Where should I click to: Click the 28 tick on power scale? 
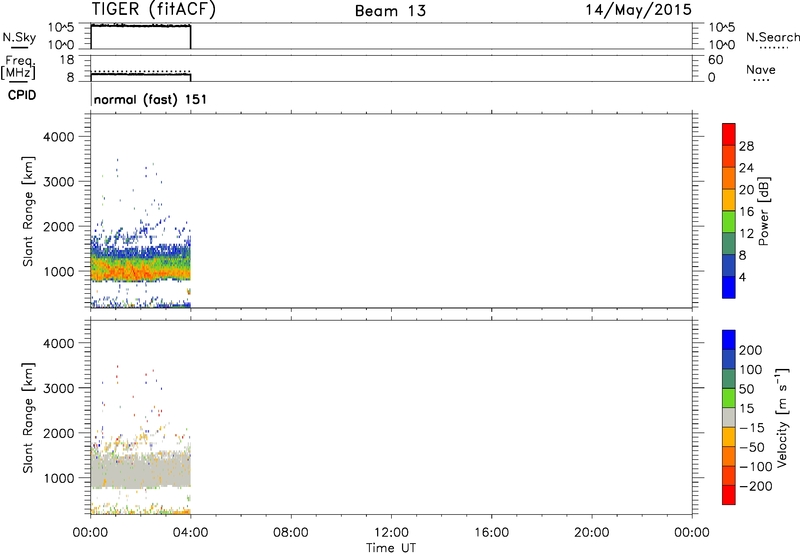coord(746,146)
